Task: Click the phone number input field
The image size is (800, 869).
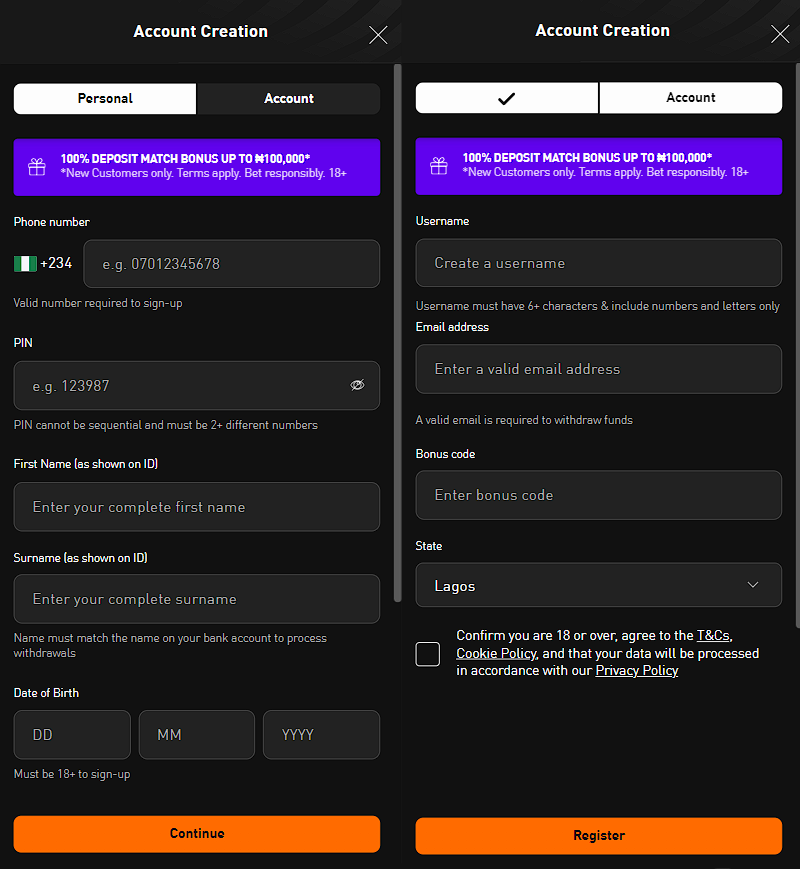Action: (231, 263)
